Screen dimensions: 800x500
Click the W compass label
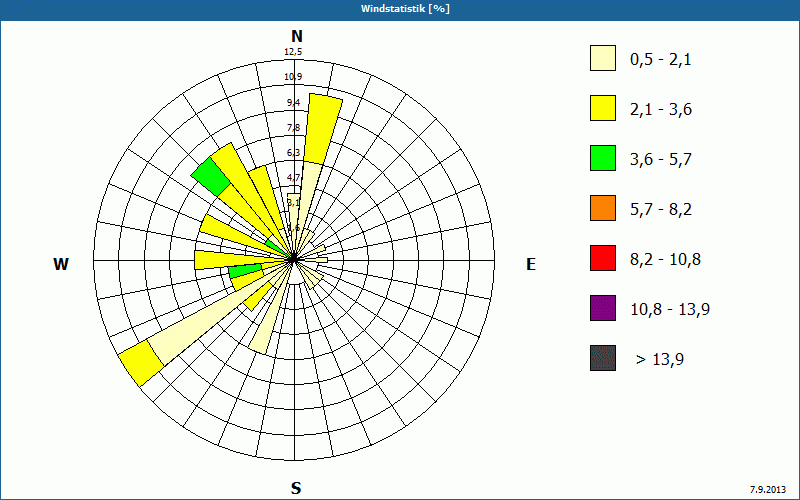[61, 264]
